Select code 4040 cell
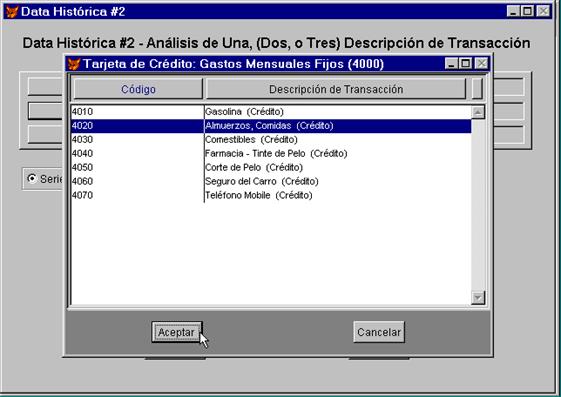Screen dimensions: 561x397 point(137,153)
